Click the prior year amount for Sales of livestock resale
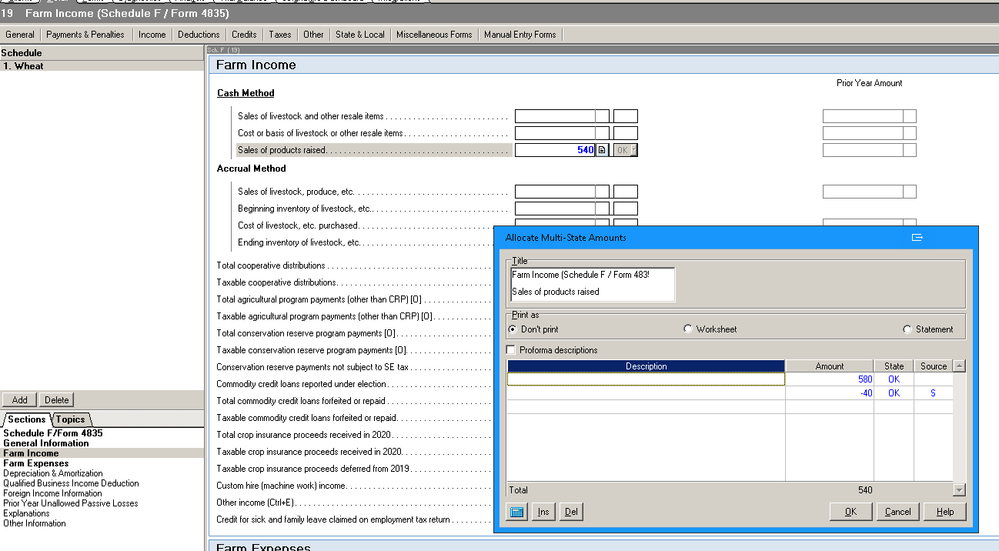This screenshot has height=551, width=999. (863, 116)
